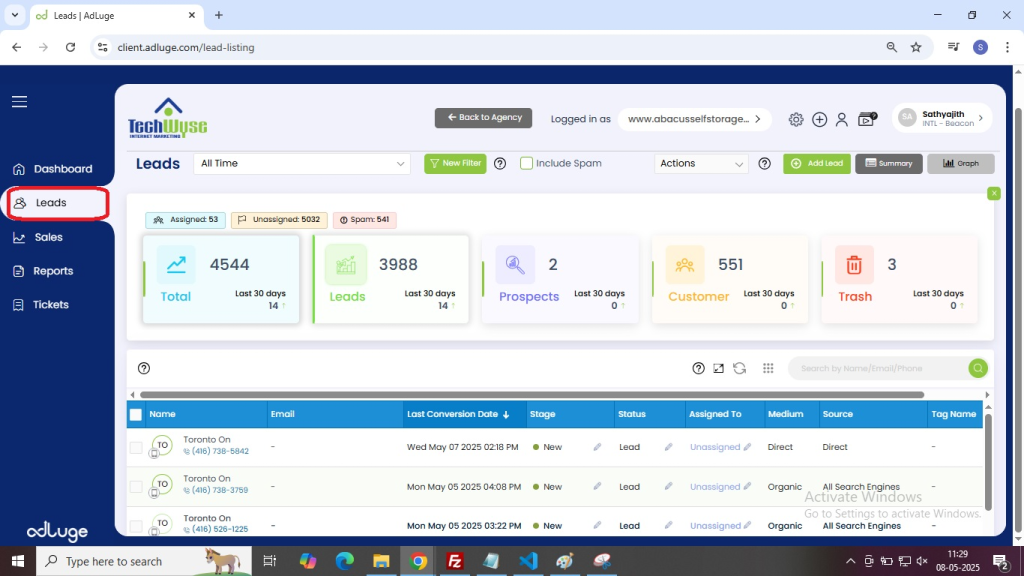
Task: Click the green search magnifier button
Action: (977, 368)
